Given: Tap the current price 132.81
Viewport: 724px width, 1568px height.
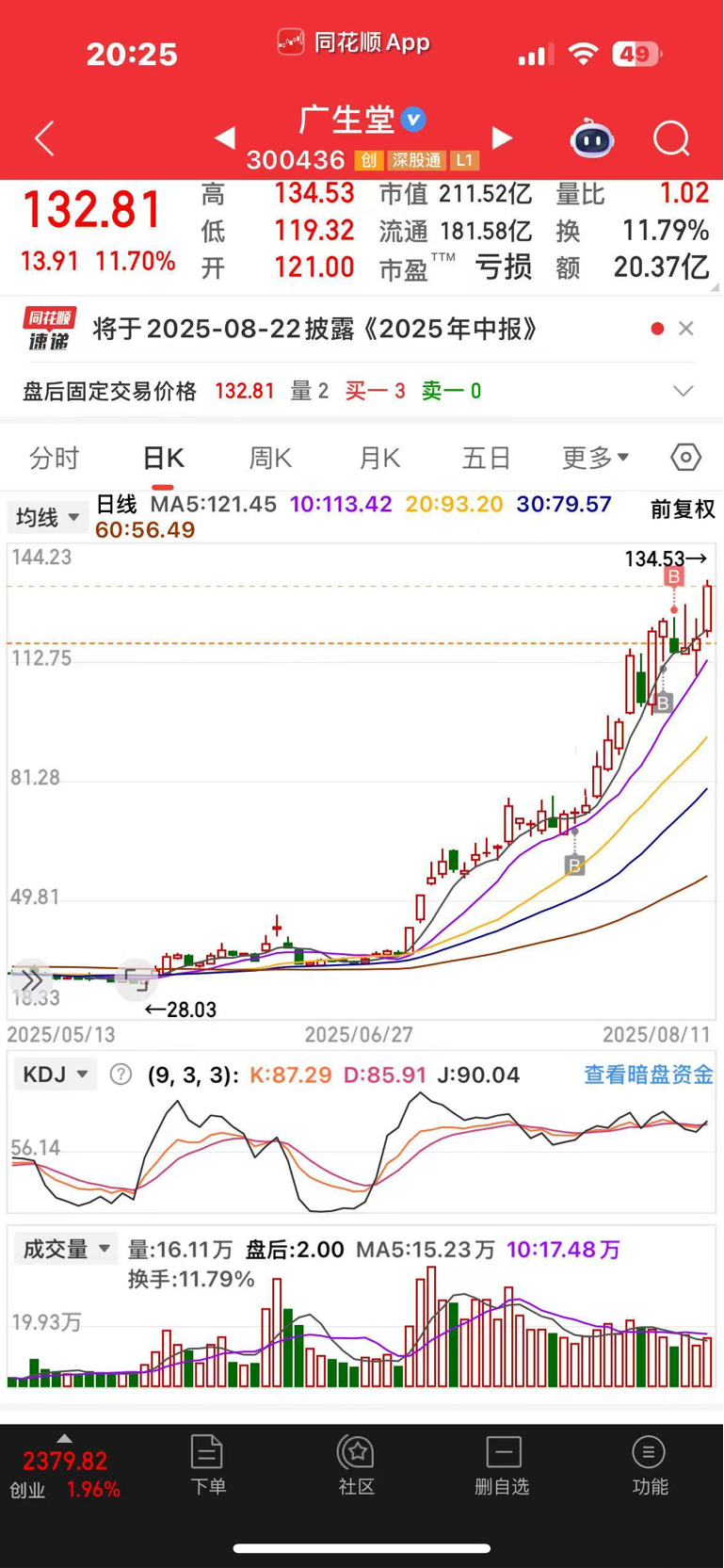Looking at the screenshot, I should coord(91,209).
